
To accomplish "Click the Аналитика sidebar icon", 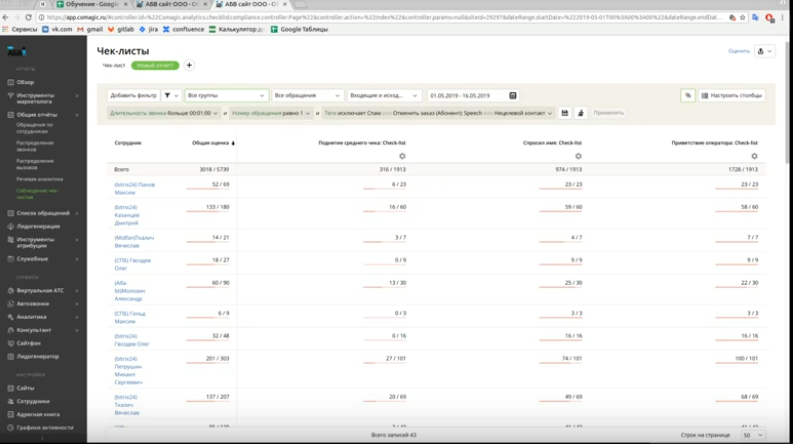I will [11, 317].
